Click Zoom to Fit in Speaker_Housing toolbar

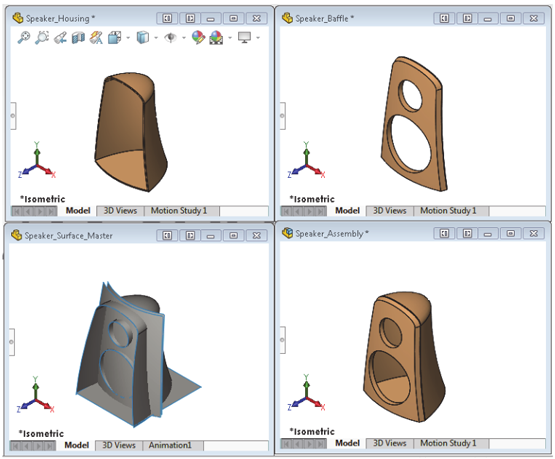[24, 37]
